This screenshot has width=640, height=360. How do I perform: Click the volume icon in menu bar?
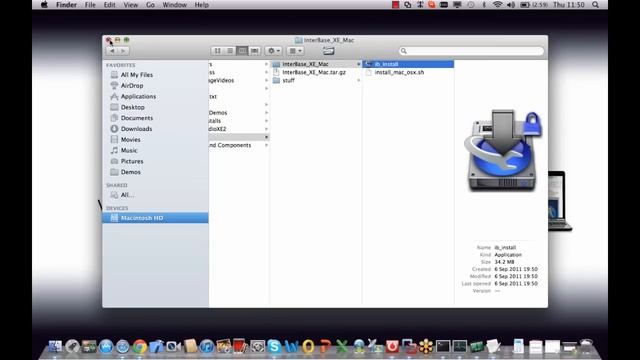[511, 5]
